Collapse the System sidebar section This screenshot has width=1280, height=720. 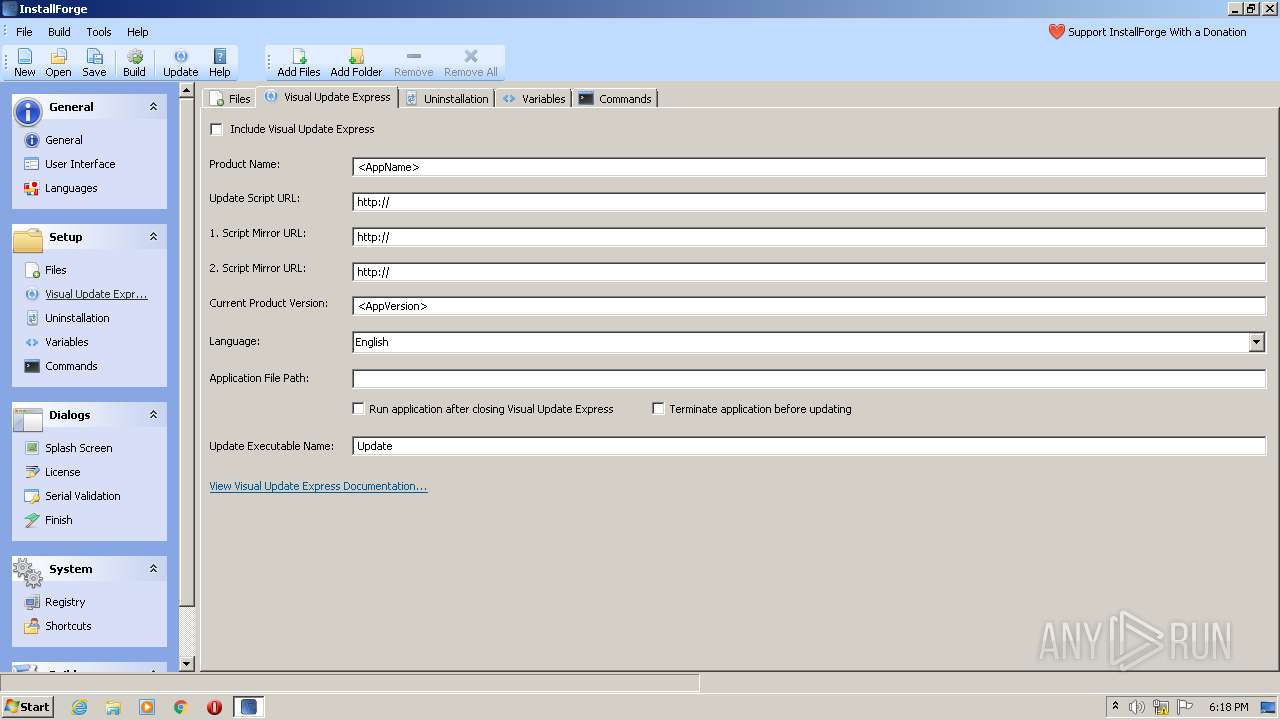(153, 569)
